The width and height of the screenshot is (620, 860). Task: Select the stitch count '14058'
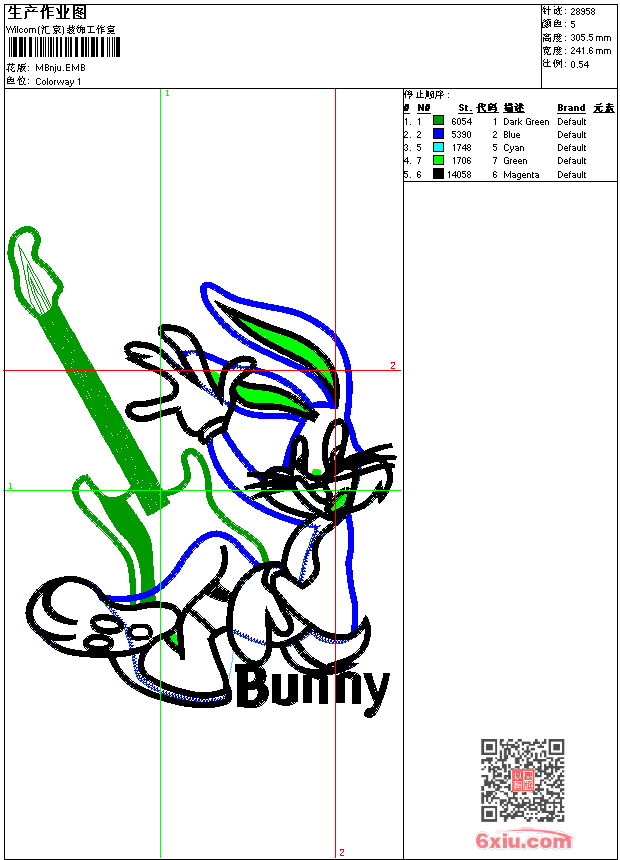coord(459,175)
